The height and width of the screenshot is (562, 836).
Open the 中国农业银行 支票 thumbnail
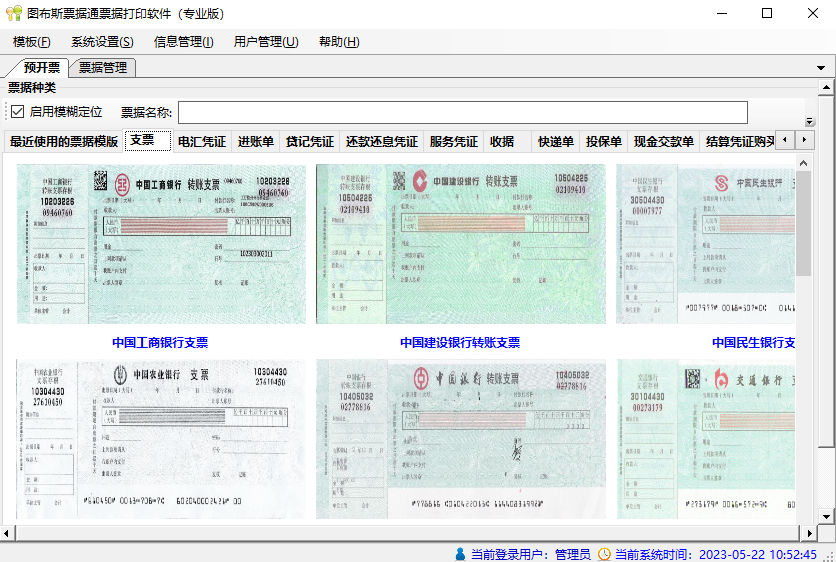[162, 439]
